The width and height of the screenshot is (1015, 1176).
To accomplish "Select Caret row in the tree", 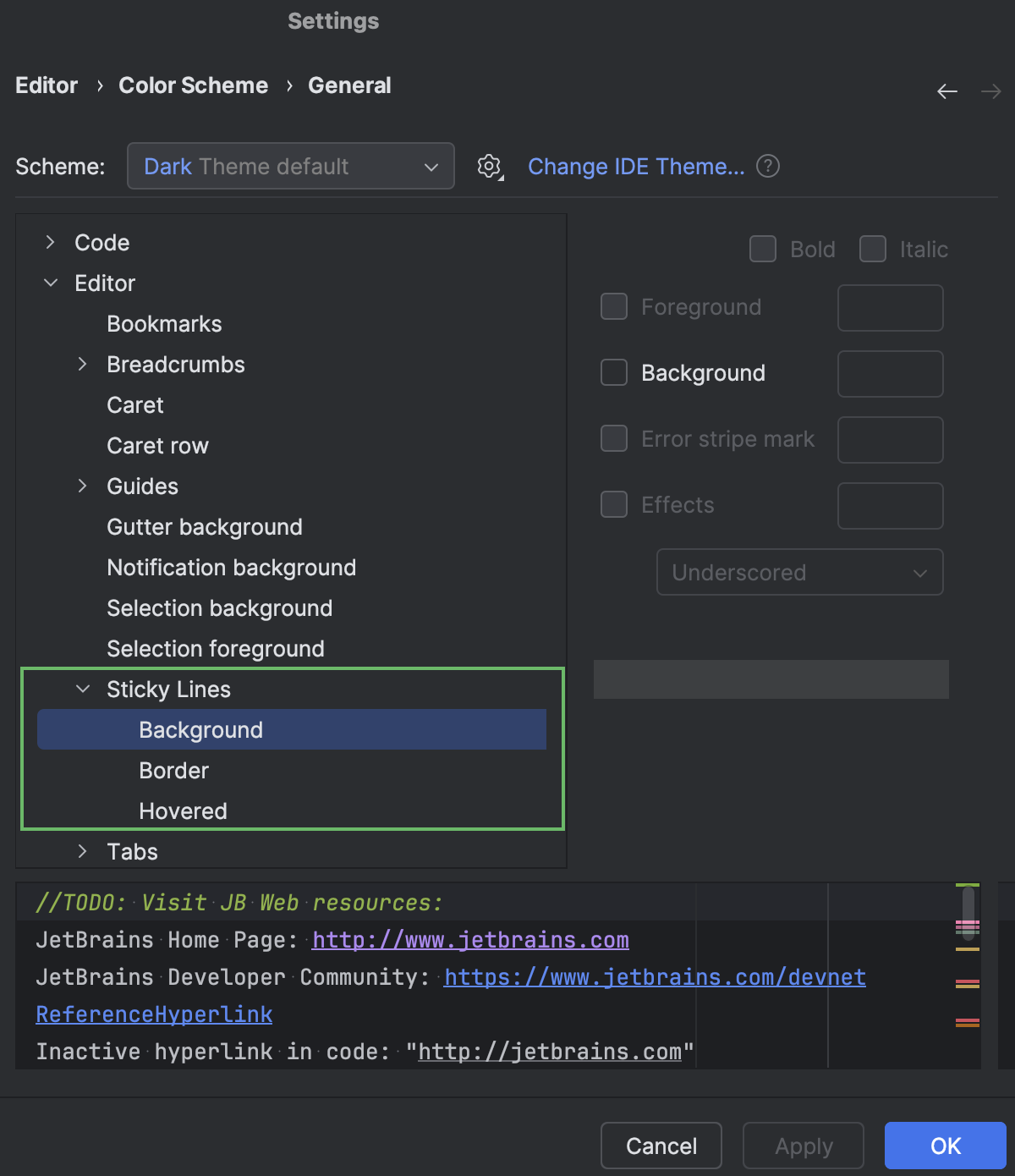I will click(157, 445).
